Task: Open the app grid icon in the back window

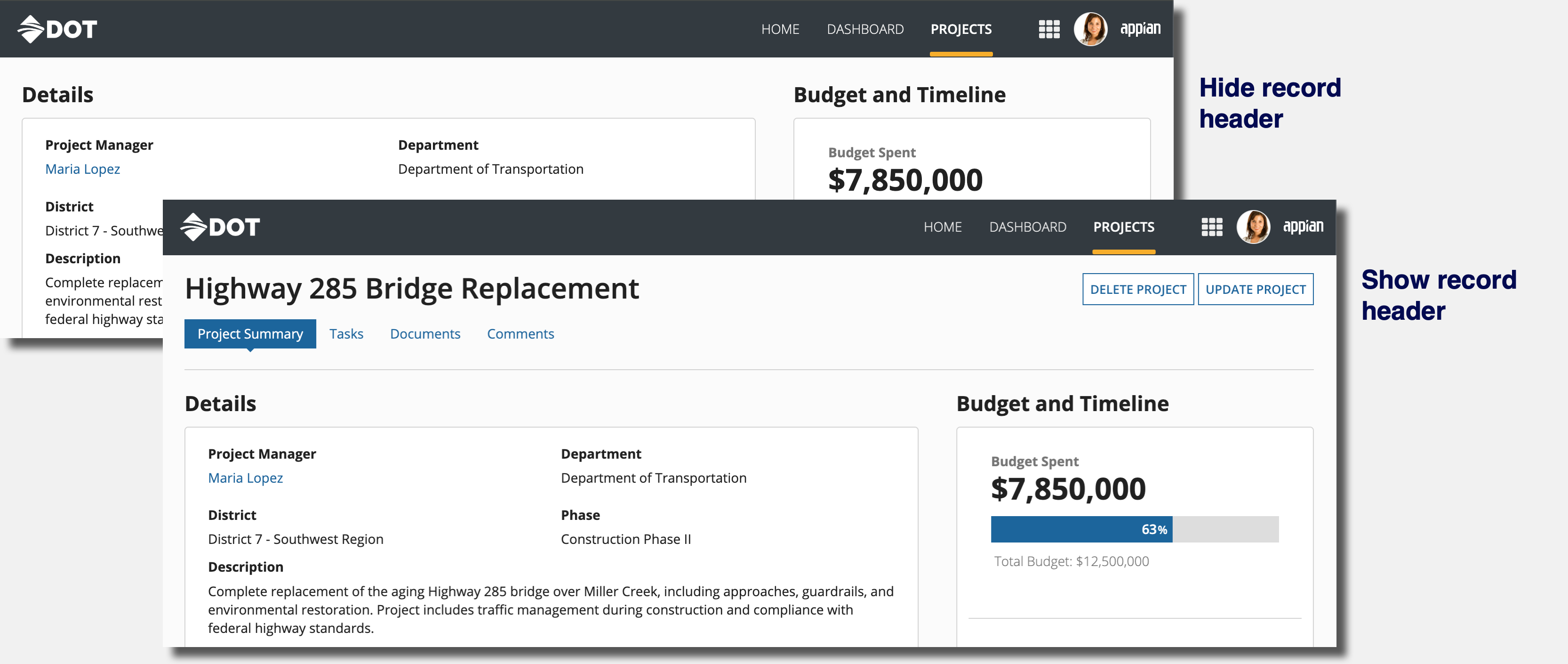Action: [x=1049, y=29]
